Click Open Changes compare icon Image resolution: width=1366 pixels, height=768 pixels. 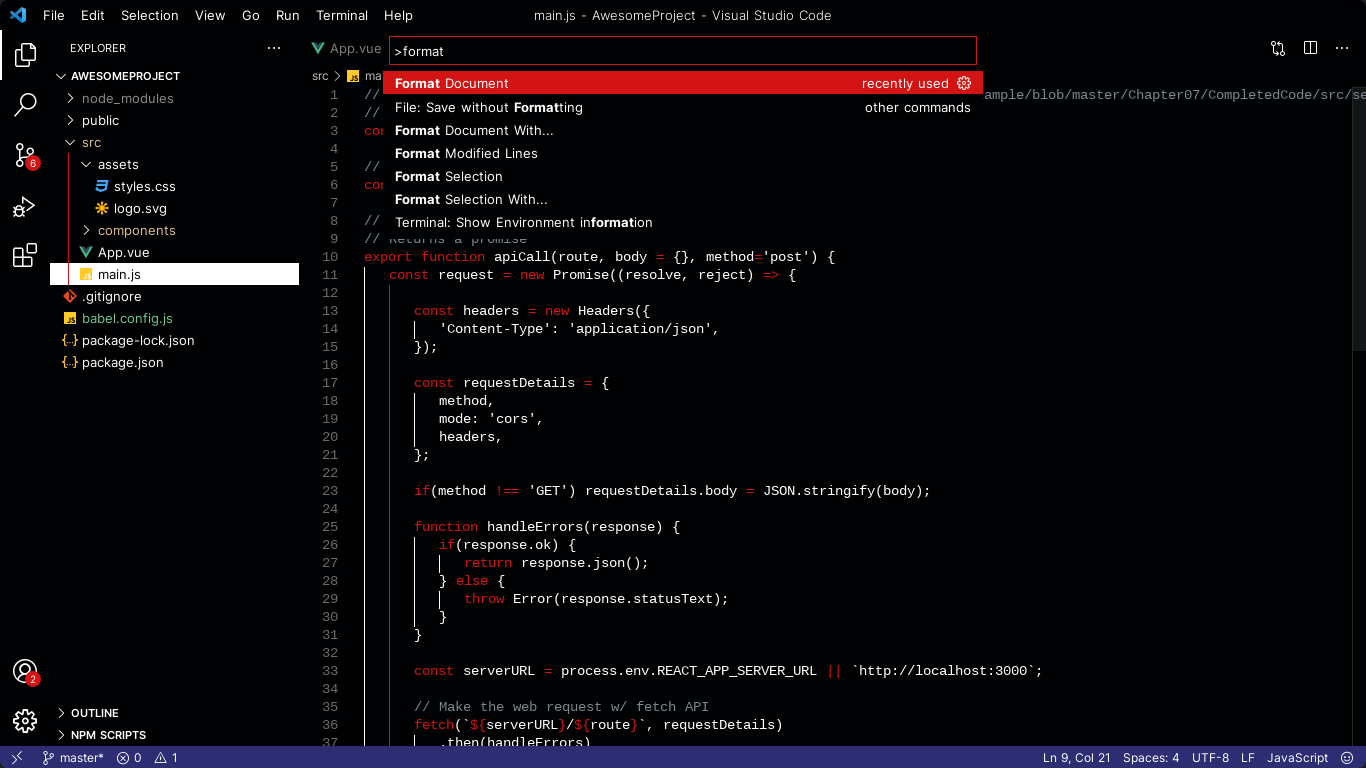click(x=1278, y=48)
